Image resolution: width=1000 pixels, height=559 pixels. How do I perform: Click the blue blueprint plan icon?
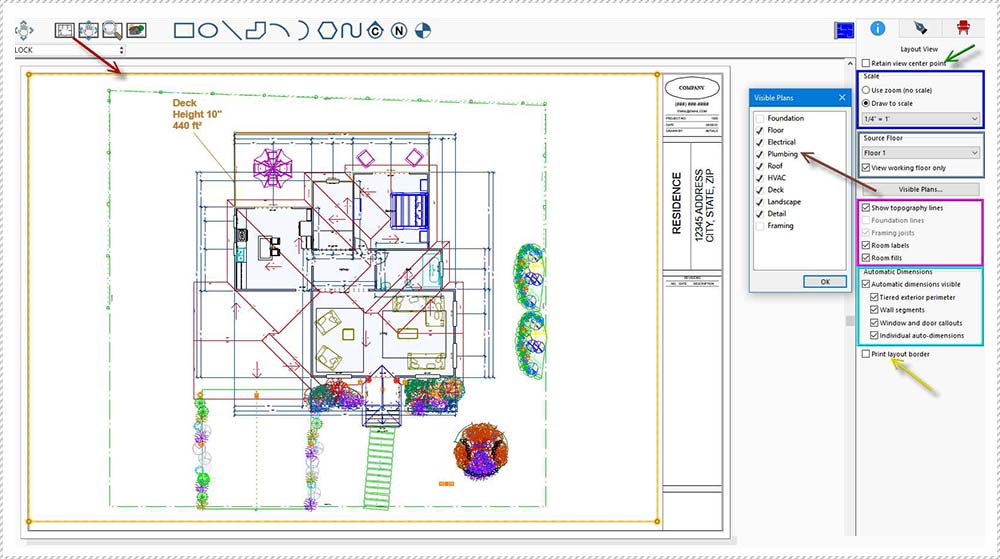point(843,31)
